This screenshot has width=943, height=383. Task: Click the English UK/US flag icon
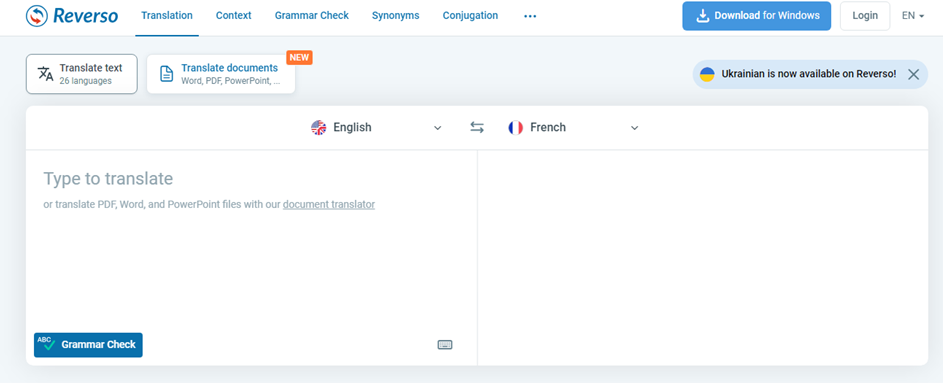(319, 127)
